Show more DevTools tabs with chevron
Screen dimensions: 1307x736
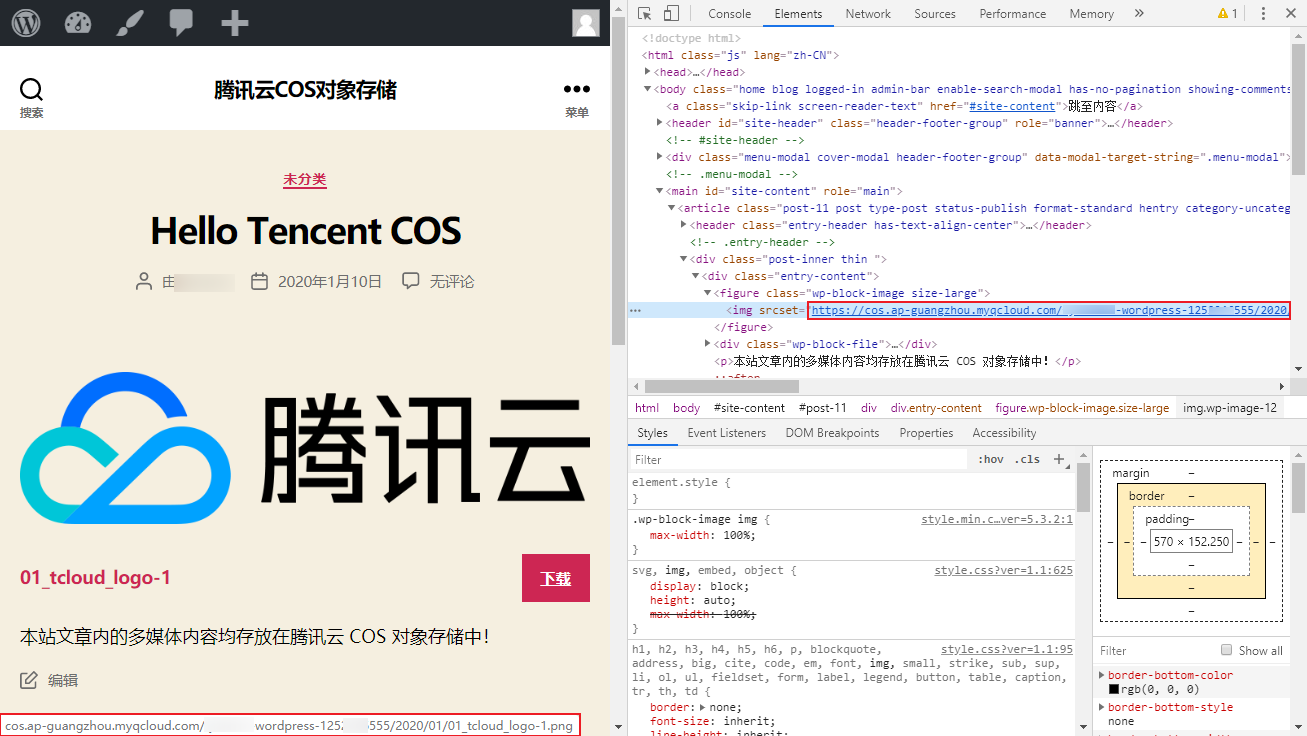coord(1139,13)
